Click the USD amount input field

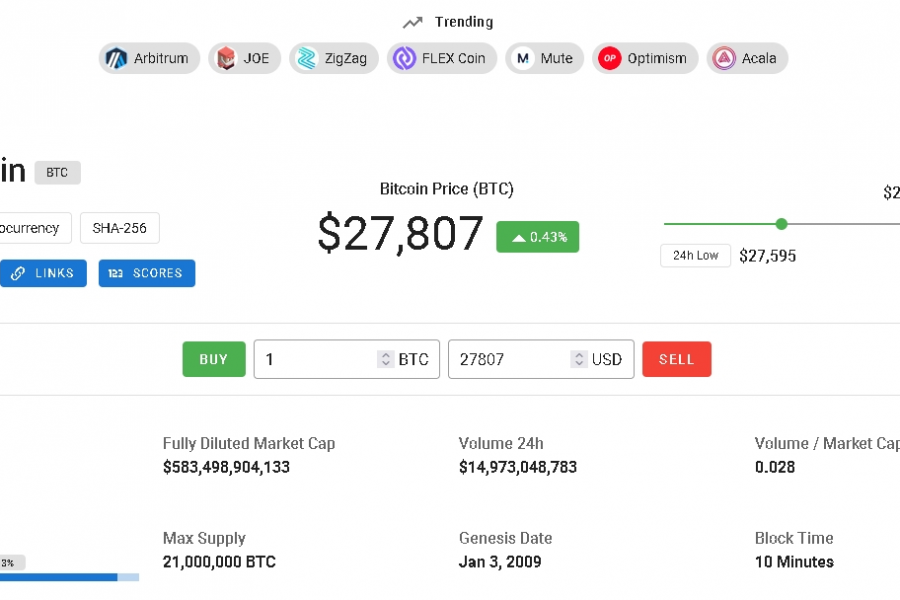coord(508,360)
